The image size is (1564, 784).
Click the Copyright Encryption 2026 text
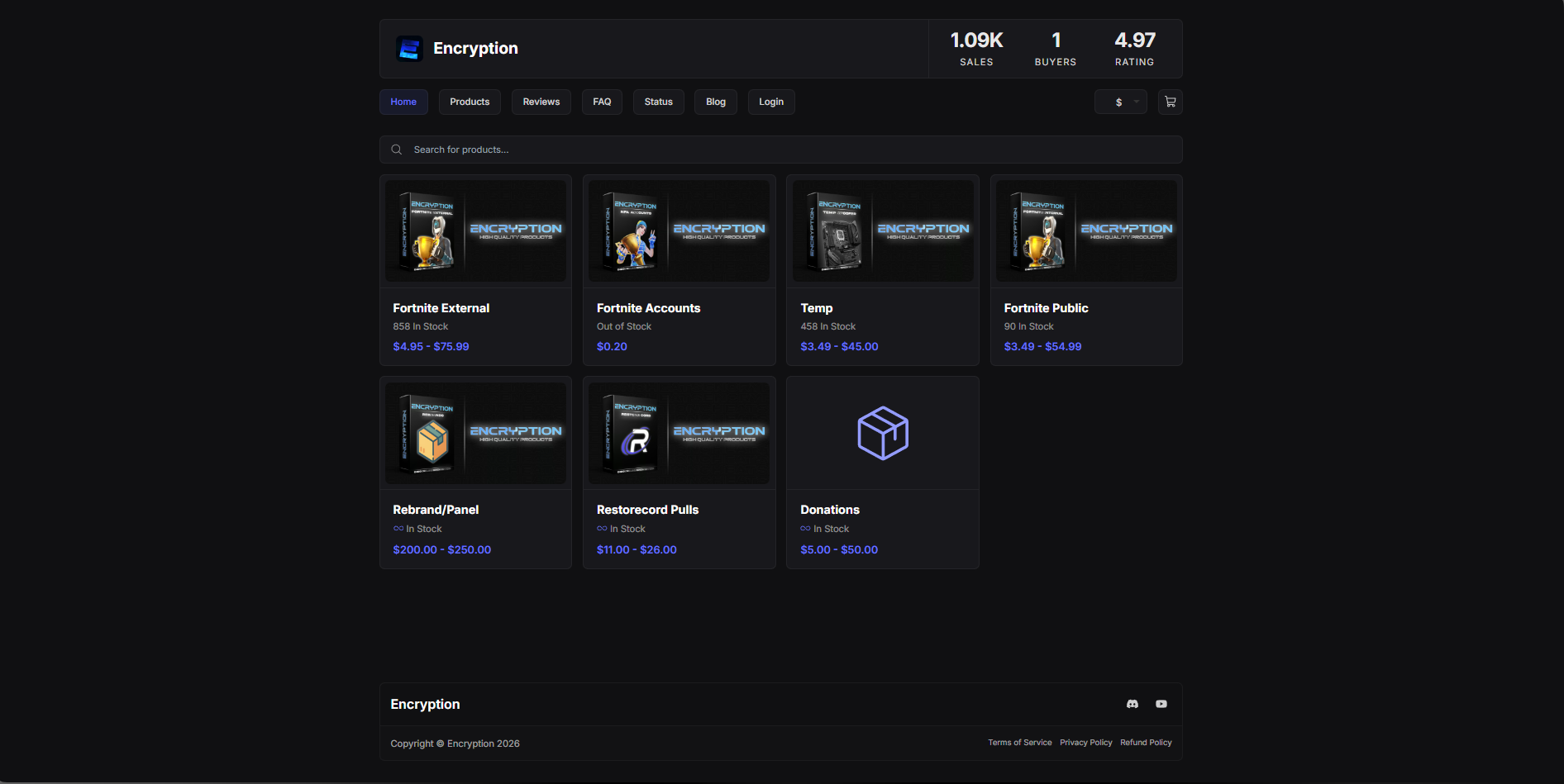point(455,744)
